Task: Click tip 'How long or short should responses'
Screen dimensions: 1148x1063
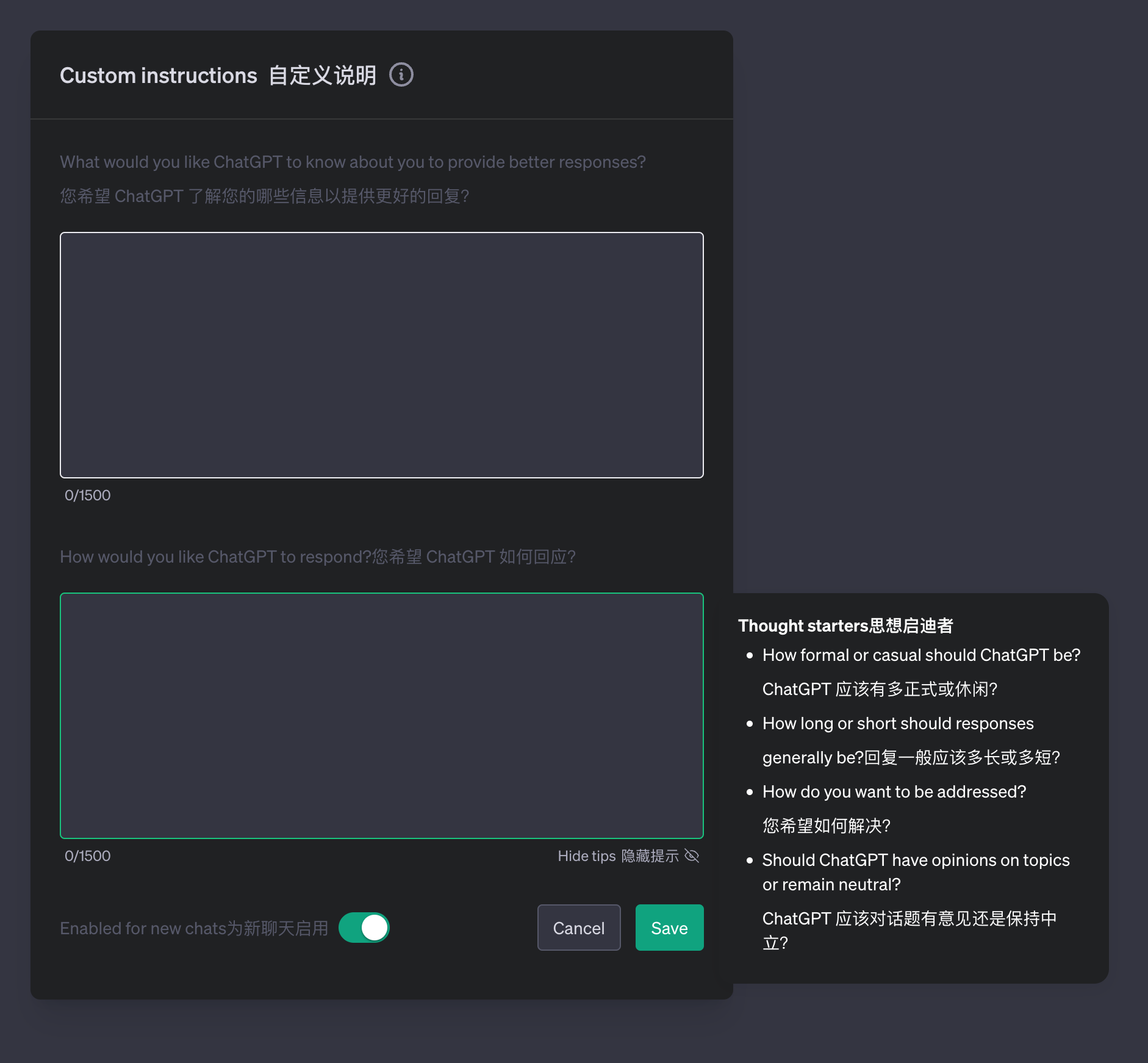Action: click(x=898, y=724)
